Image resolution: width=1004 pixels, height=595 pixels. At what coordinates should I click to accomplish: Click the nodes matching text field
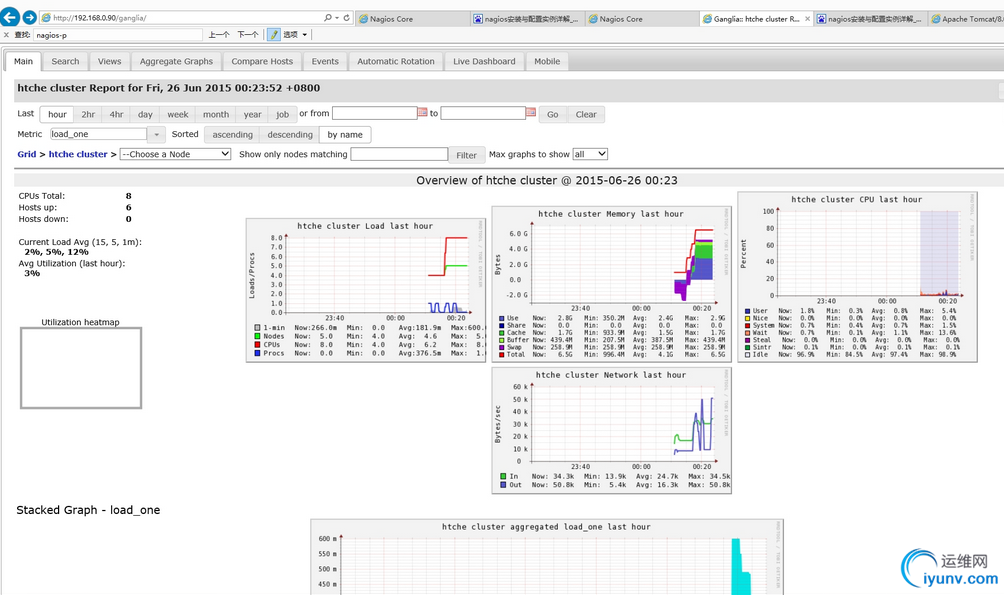click(x=399, y=154)
